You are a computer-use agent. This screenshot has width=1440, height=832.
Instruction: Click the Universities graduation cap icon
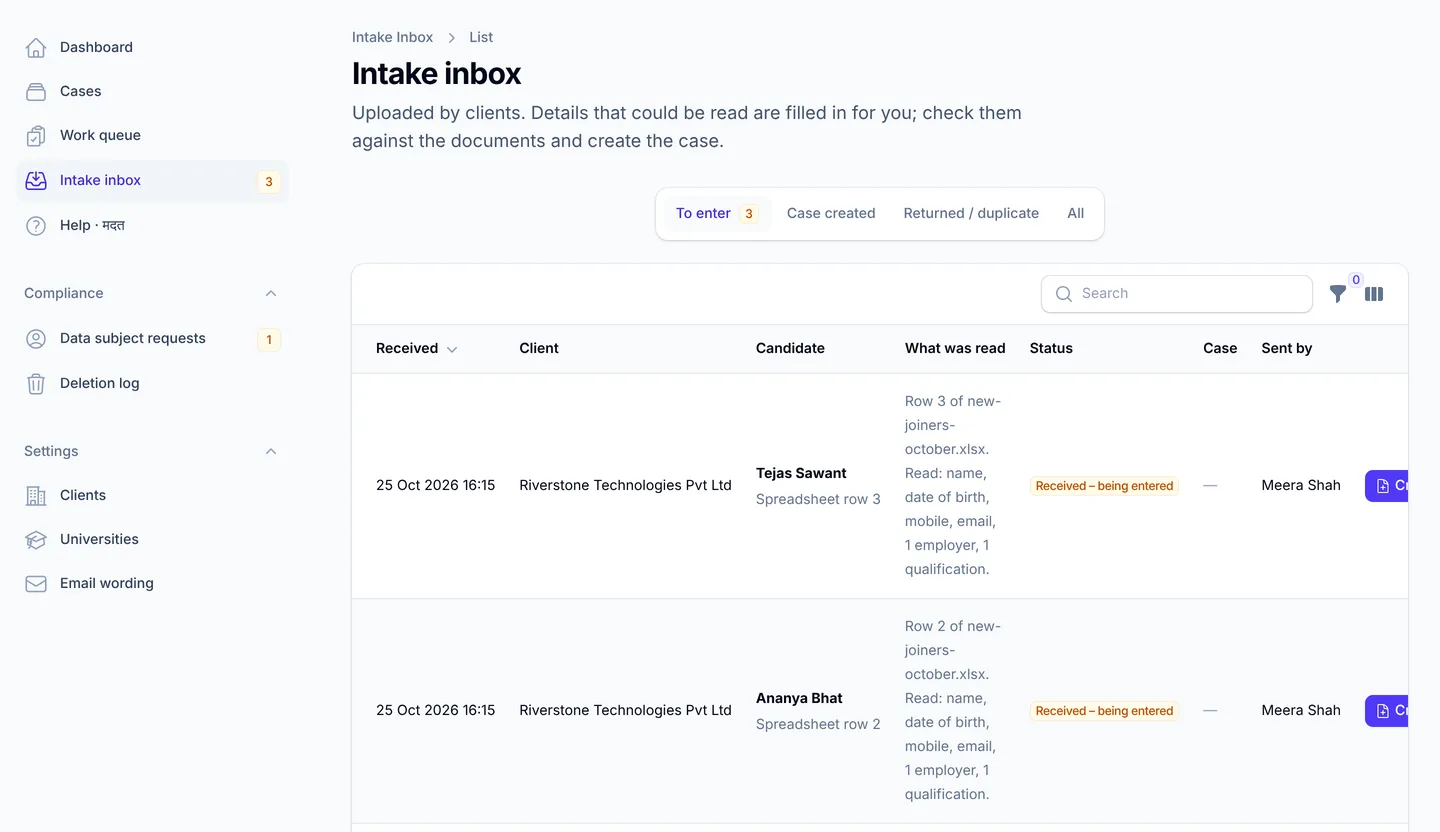pos(36,539)
